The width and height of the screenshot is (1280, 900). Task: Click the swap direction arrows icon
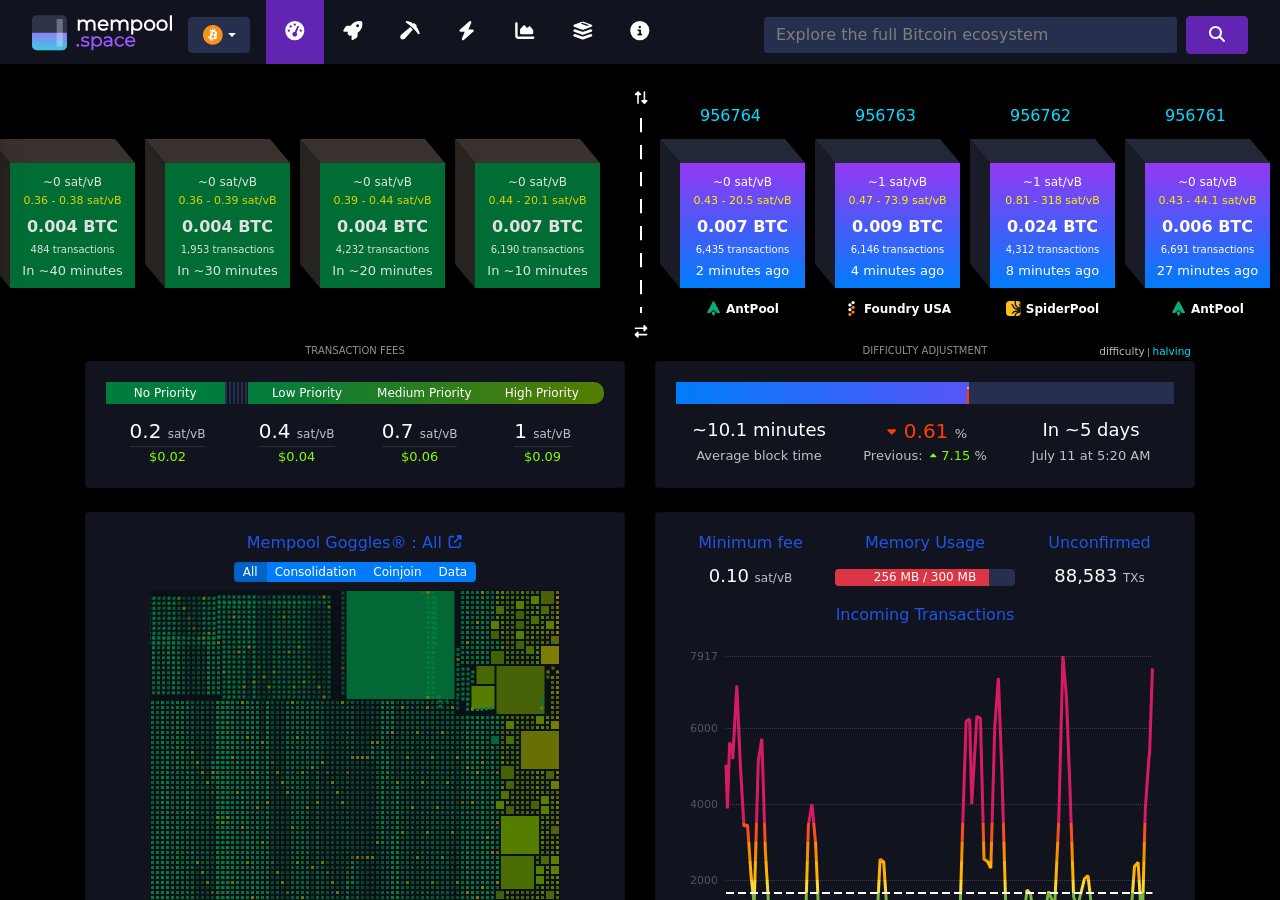click(641, 331)
